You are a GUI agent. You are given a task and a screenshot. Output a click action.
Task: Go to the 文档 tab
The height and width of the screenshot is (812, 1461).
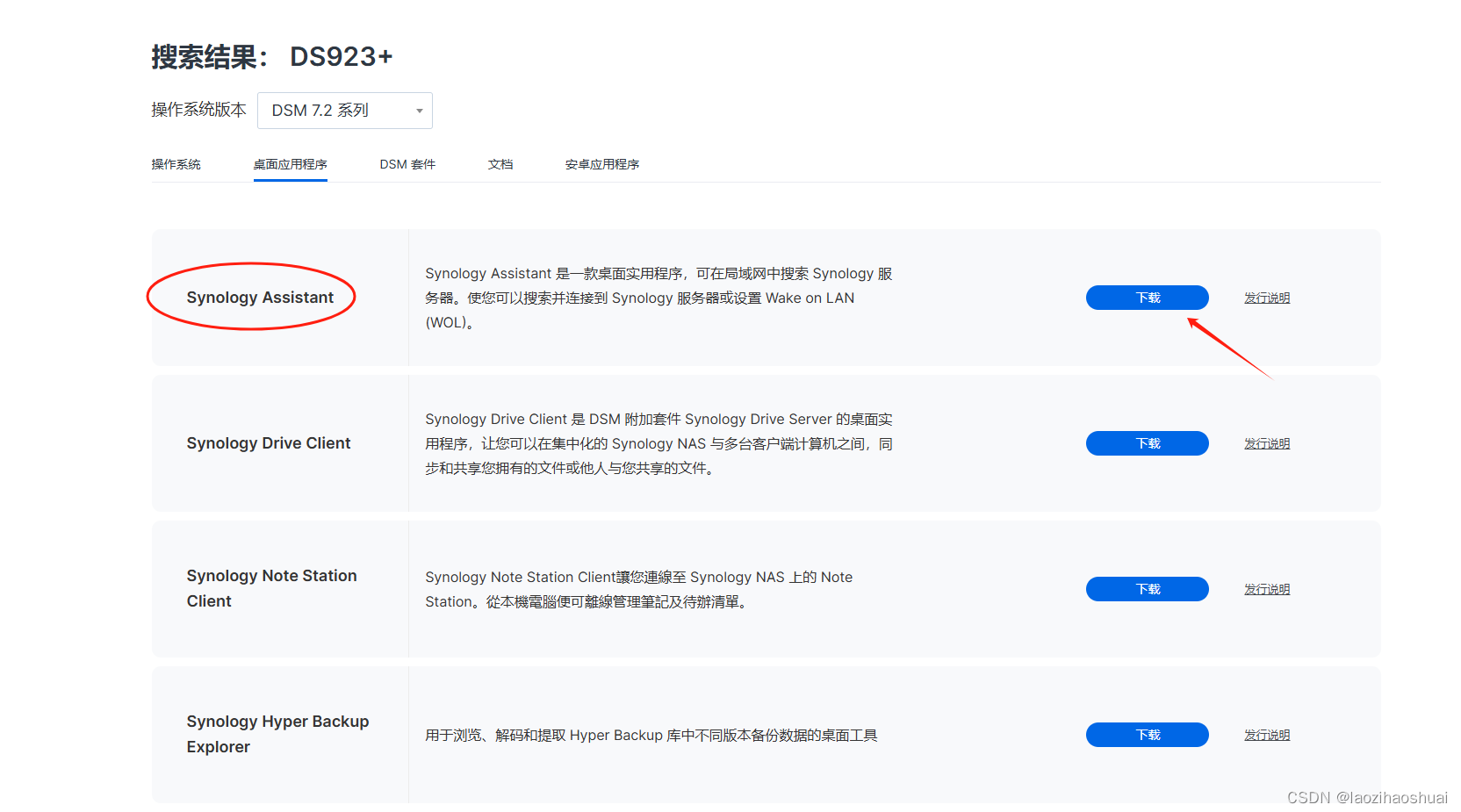500,164
